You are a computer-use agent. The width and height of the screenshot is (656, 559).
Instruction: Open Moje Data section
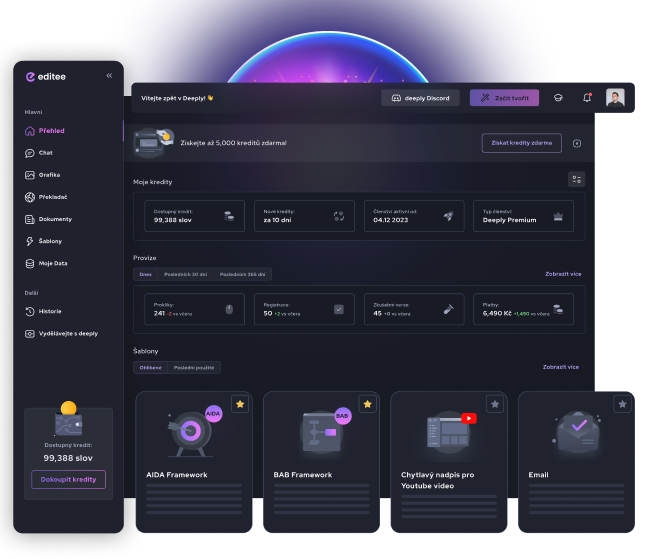click(46, 264)
